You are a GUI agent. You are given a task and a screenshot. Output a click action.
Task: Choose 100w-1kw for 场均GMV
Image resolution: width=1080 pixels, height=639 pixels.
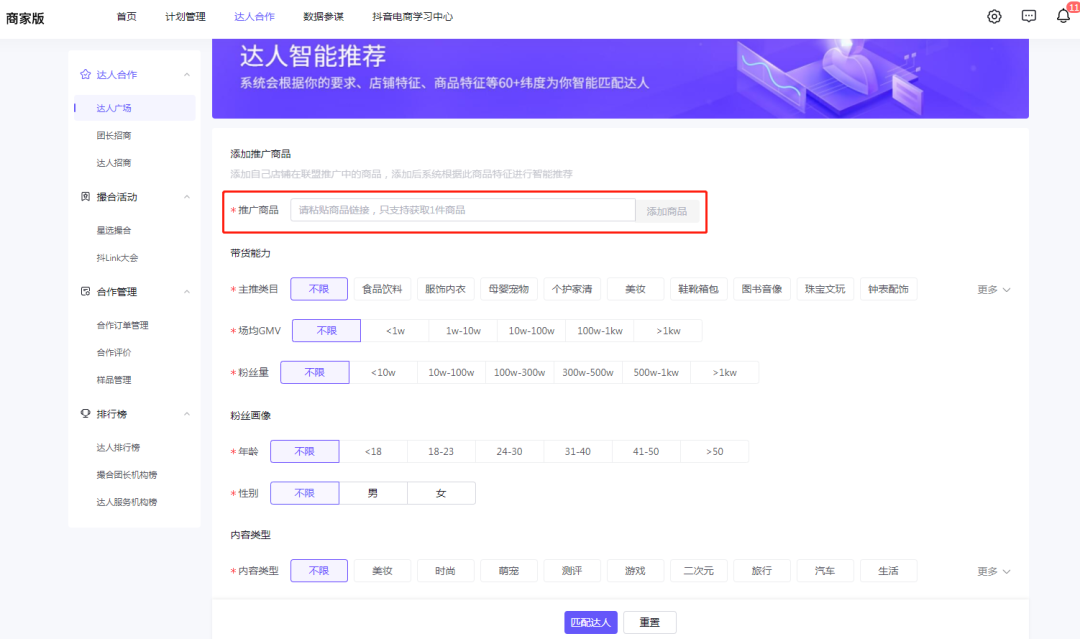(x=600, y=331)
